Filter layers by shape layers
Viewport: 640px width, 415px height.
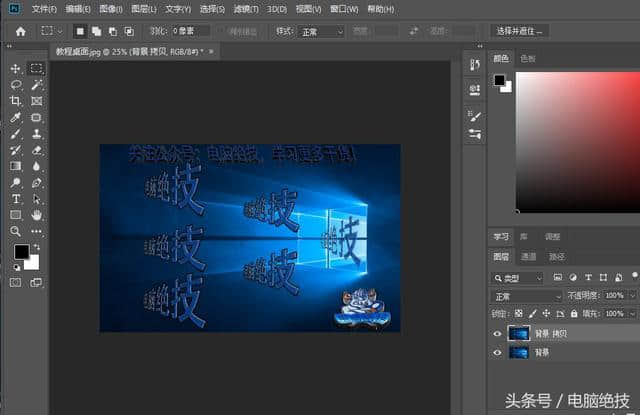tap(603, 277)
